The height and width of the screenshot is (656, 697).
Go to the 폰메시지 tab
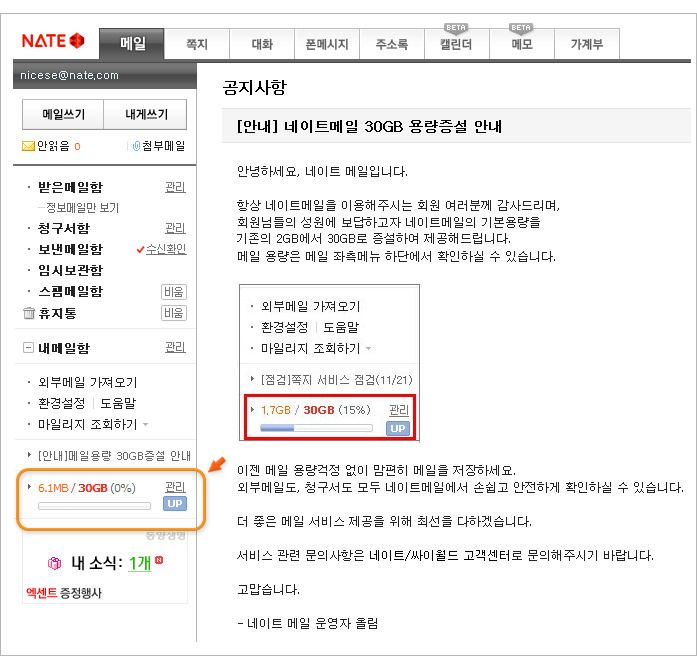click(327, 44)
